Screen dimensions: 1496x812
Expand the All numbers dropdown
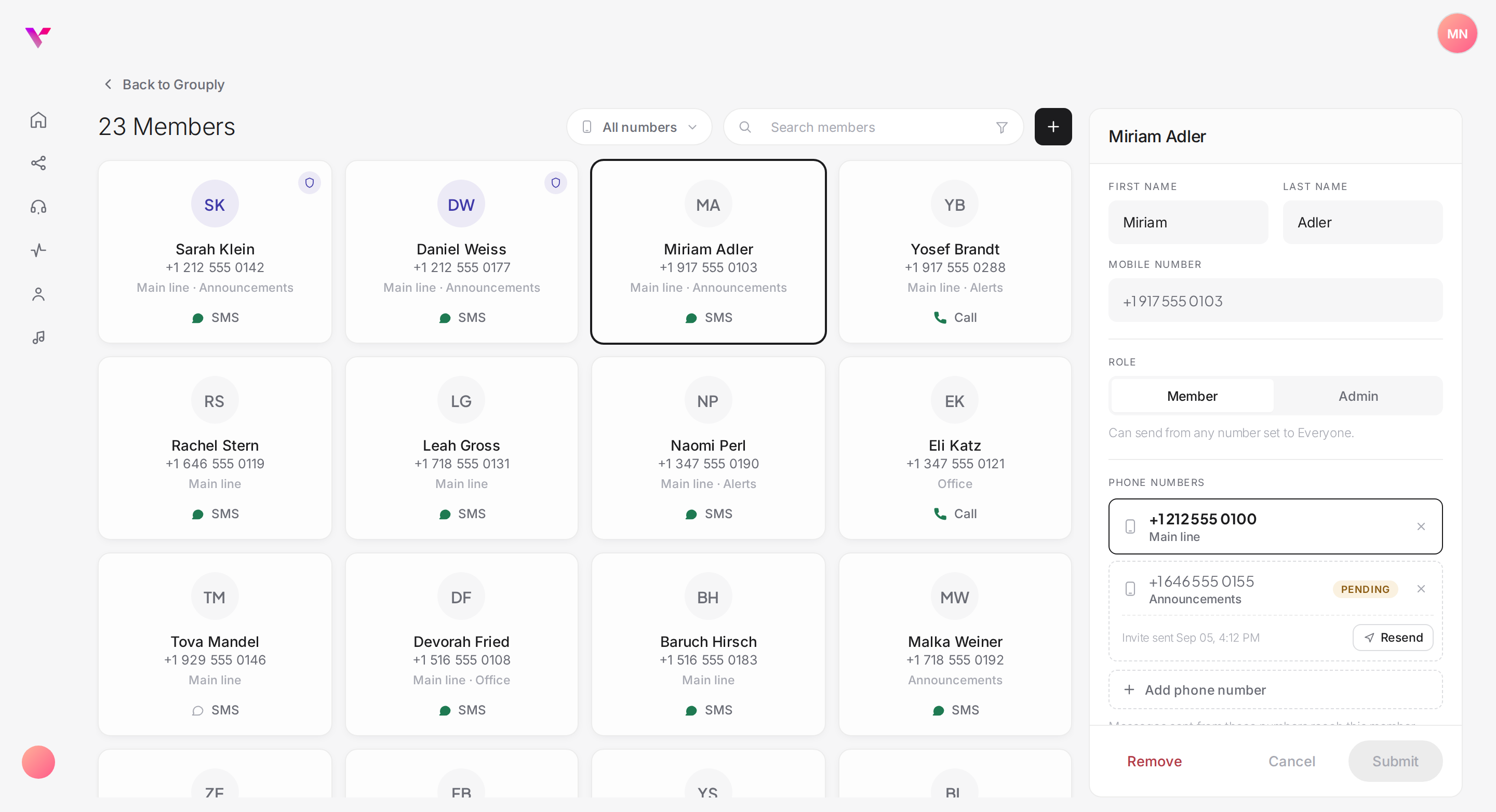[639, 127]
